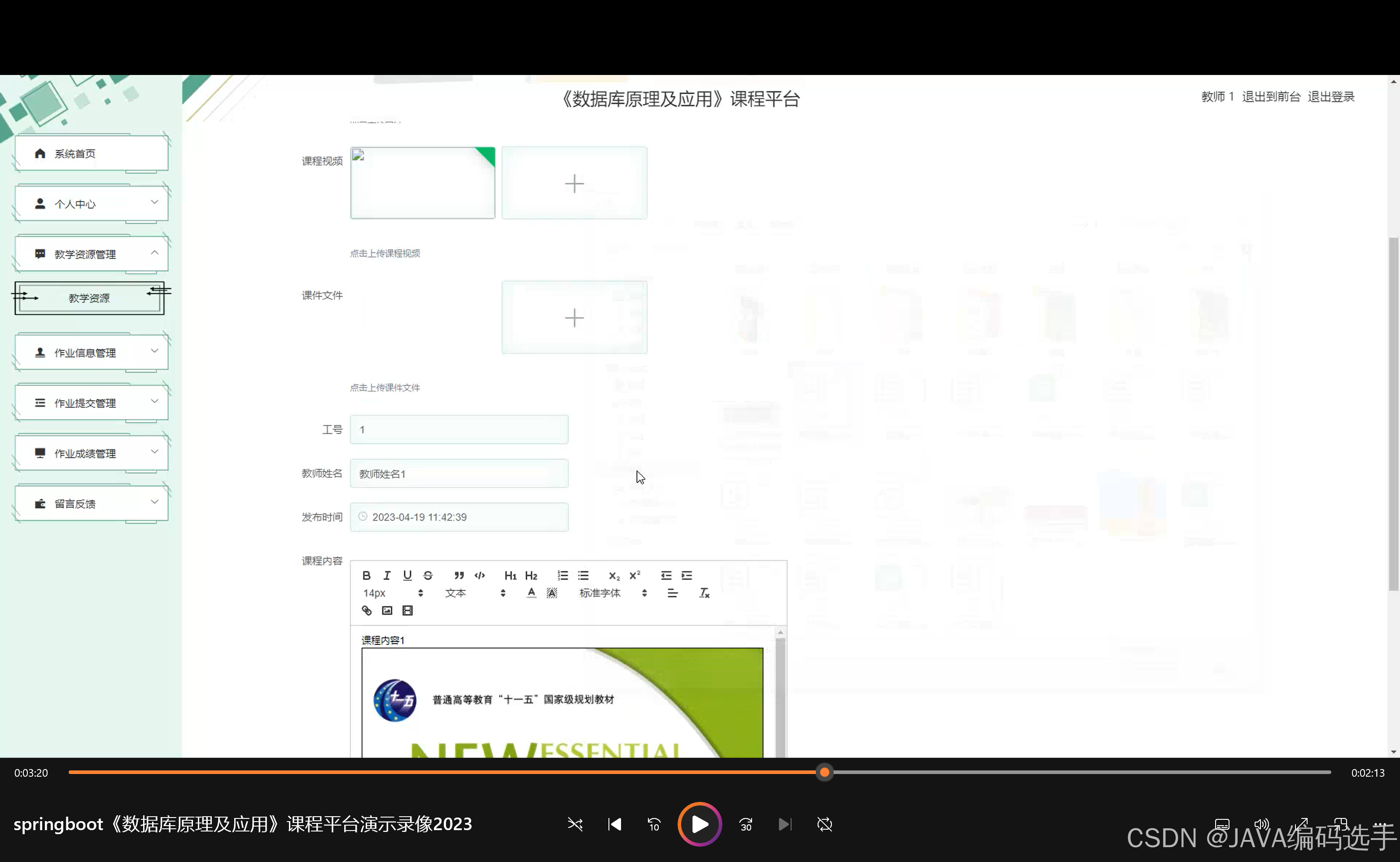
Task: Open the text alignment dropdown
Action: (672, 593)
